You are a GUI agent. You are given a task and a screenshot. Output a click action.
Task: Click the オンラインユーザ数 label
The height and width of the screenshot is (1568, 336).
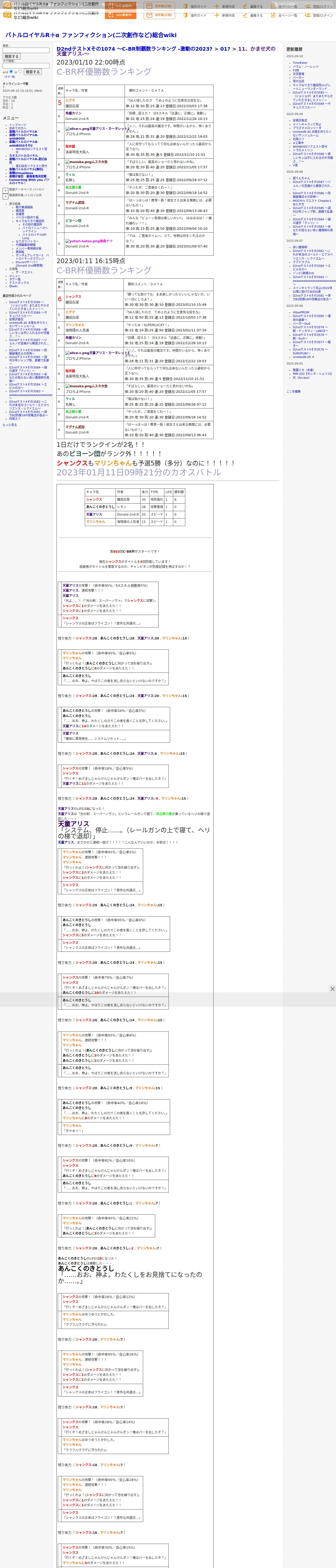click(15, 84)
